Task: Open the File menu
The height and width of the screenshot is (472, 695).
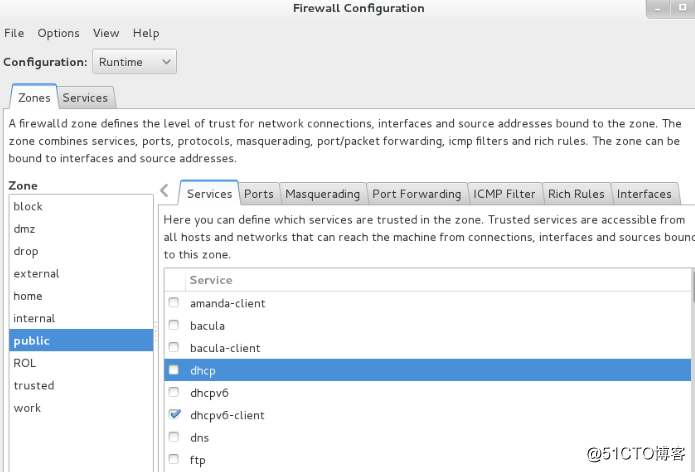Action: click(14, 33)
